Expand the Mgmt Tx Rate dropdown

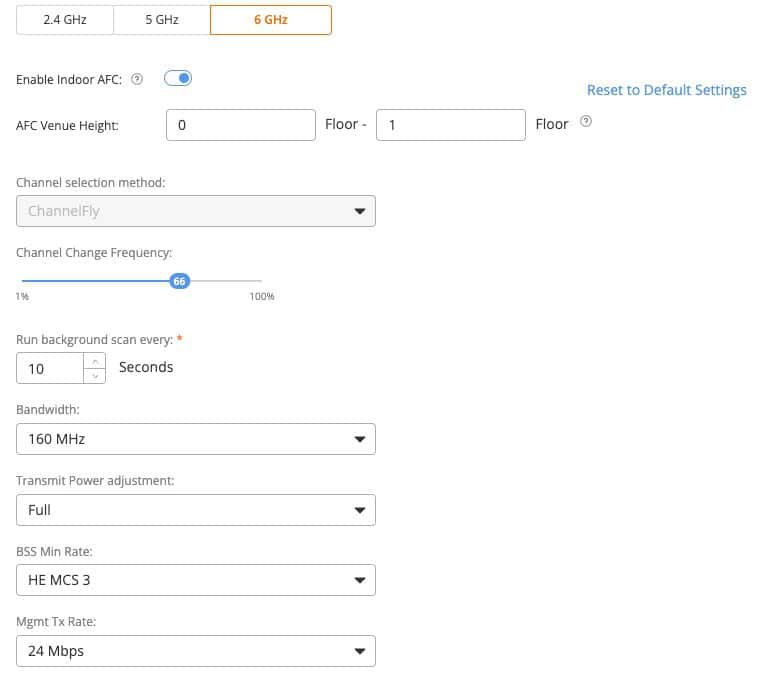pos(196,651)
